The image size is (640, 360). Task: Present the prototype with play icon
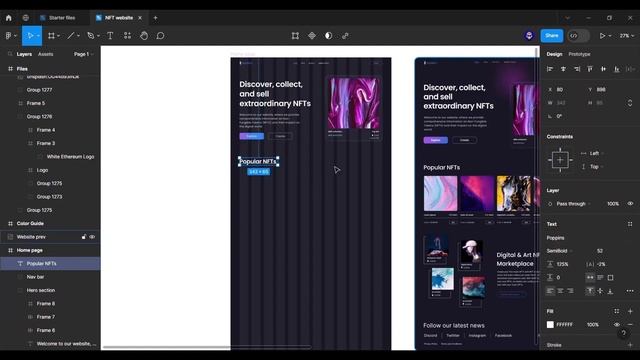[602, 36]
